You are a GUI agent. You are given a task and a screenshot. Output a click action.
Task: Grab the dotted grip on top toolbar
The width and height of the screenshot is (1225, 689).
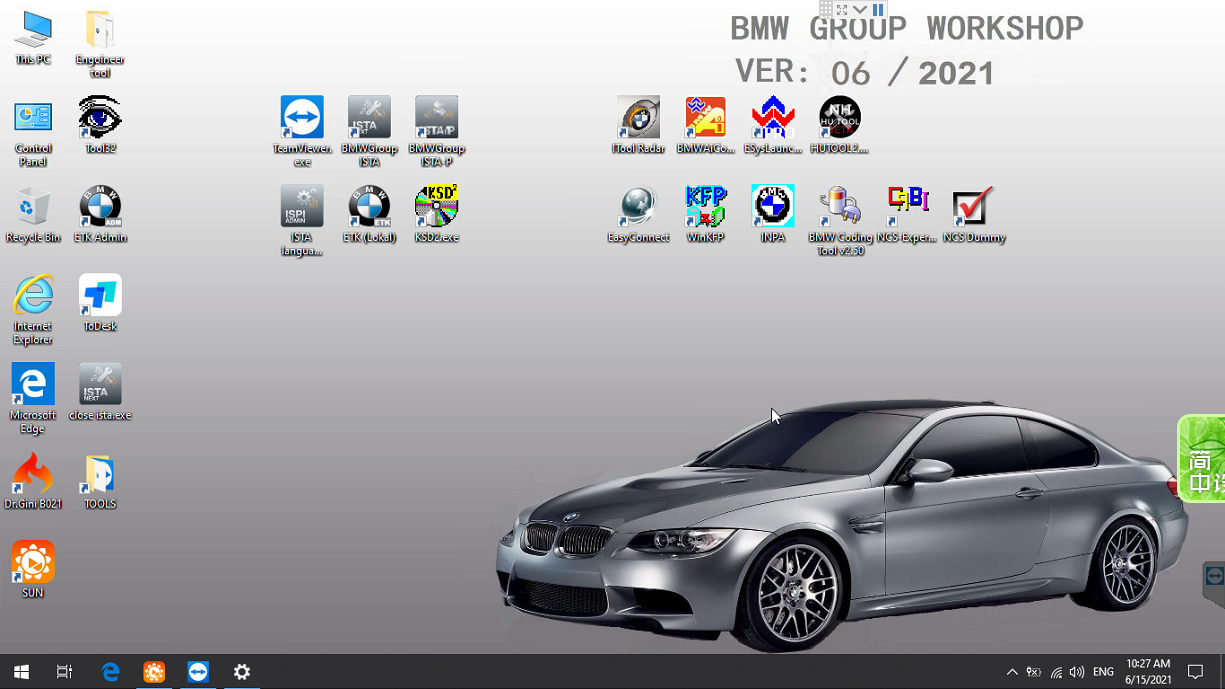(826, 9)
